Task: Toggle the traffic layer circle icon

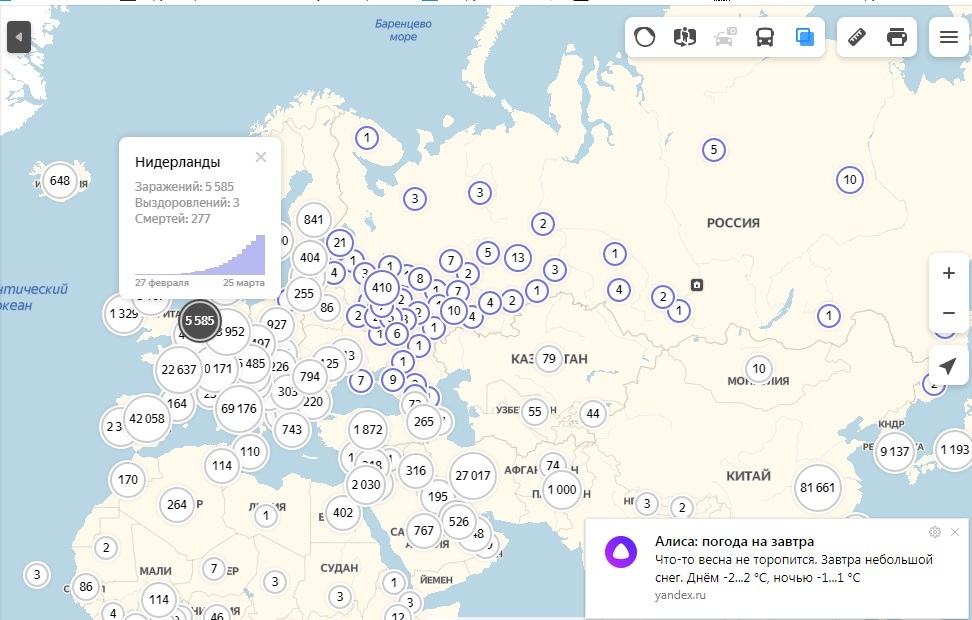Action: click(x=645, y=37)
